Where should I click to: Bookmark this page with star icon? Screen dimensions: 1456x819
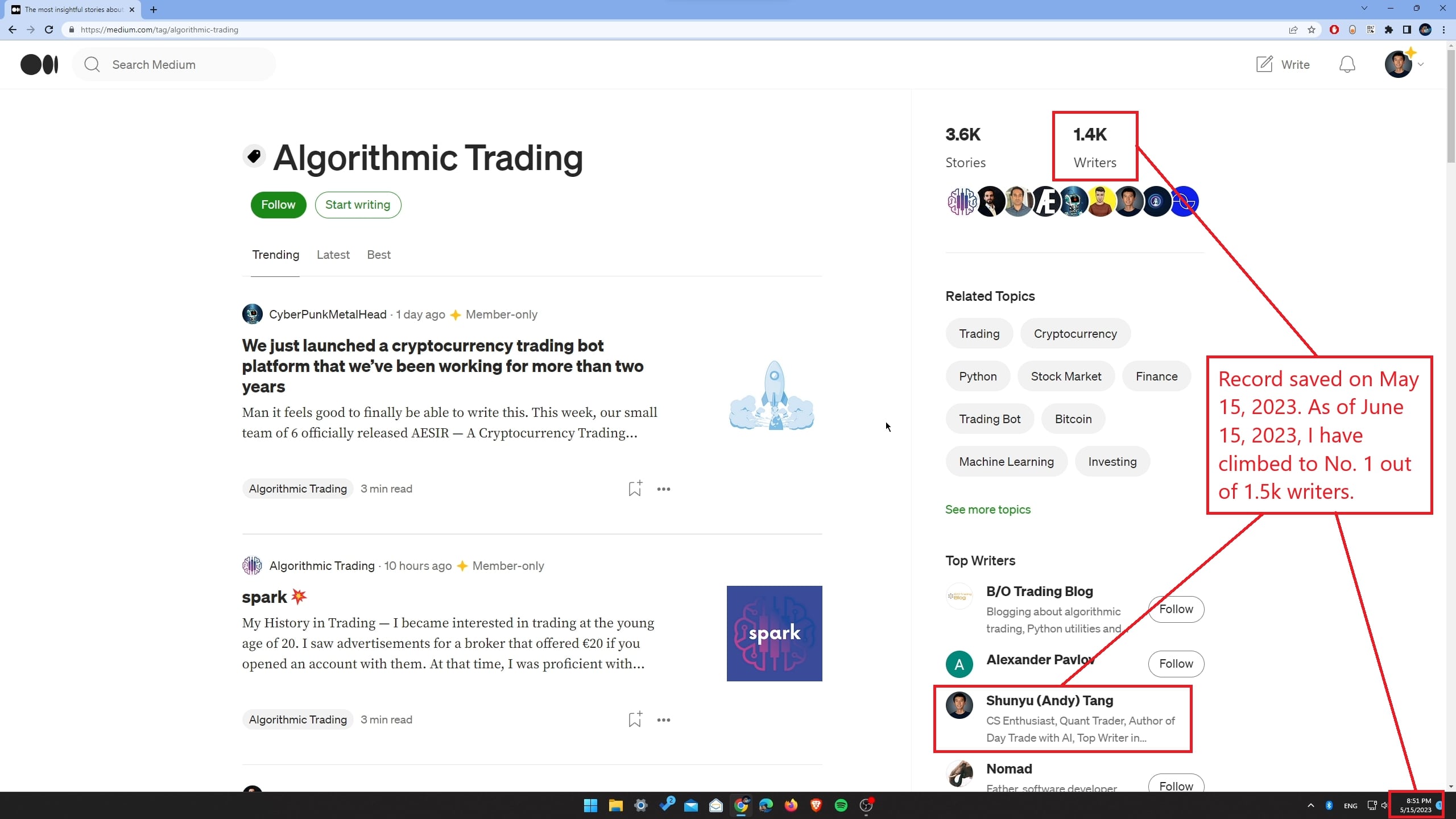coord(1312,30)
